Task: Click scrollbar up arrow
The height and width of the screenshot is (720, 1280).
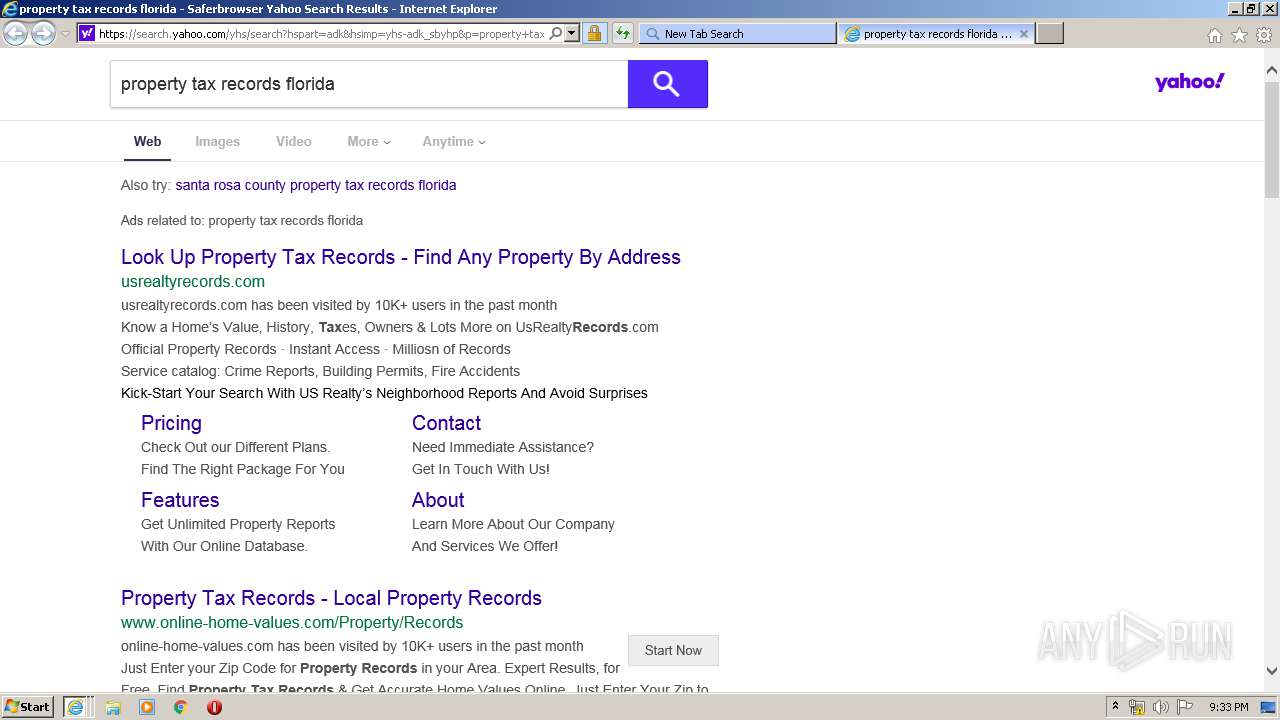Action: coord(1271,70)
